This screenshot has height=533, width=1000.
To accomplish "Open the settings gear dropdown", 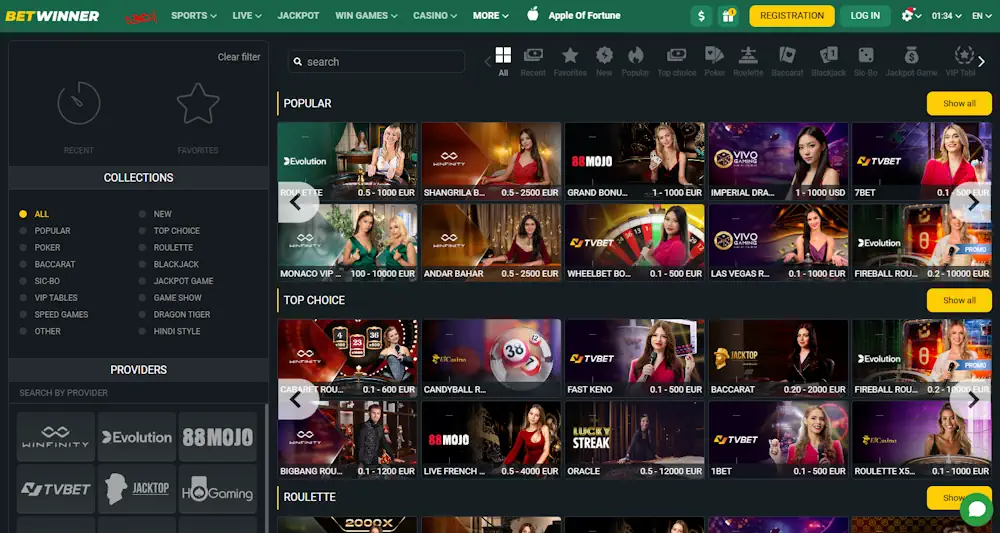I will coord(911,16).
